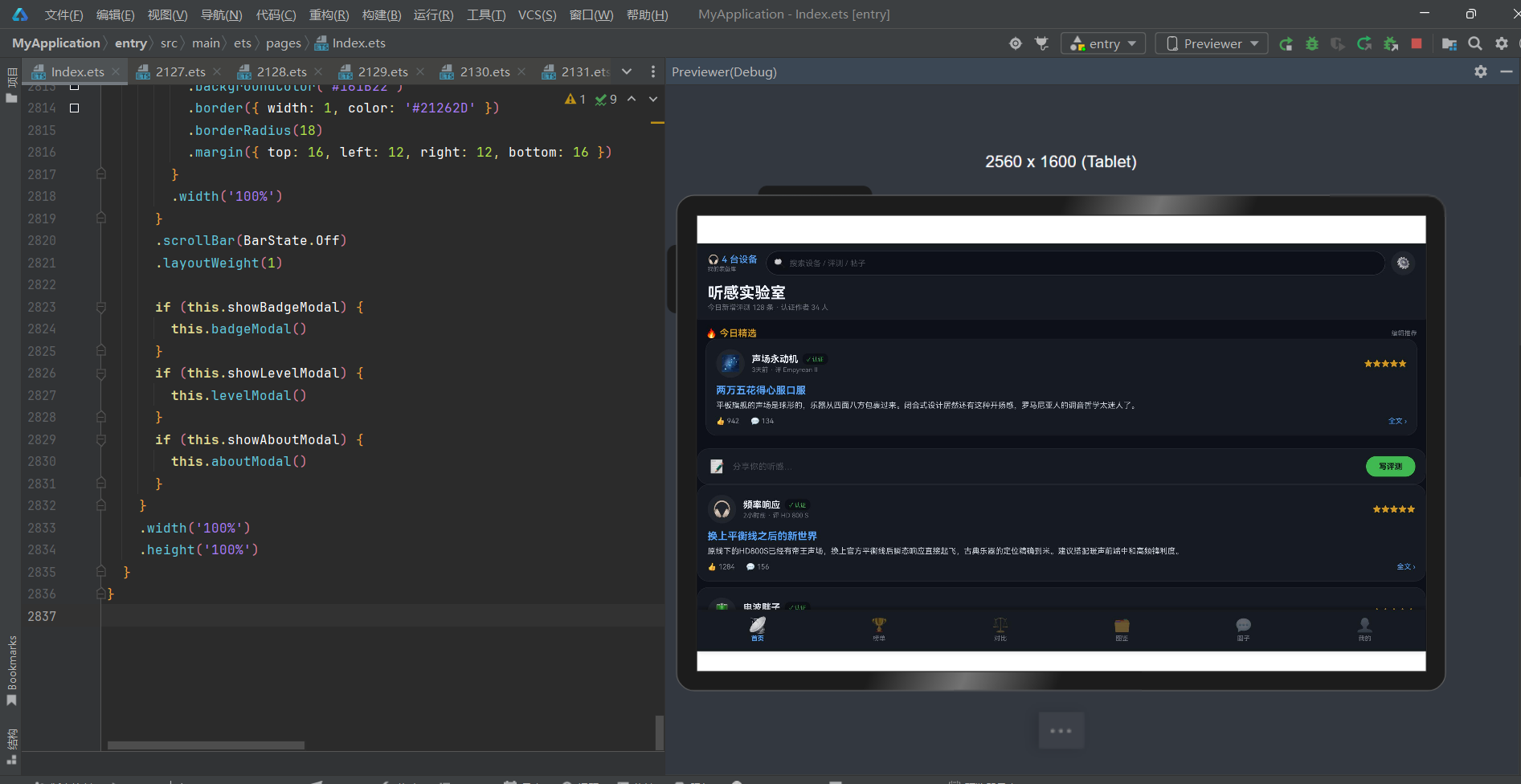Viewport: 1521px width, 784px height.
Task: Open review title 换上平衡线之后的新世界
Action: tap(762, 536)
